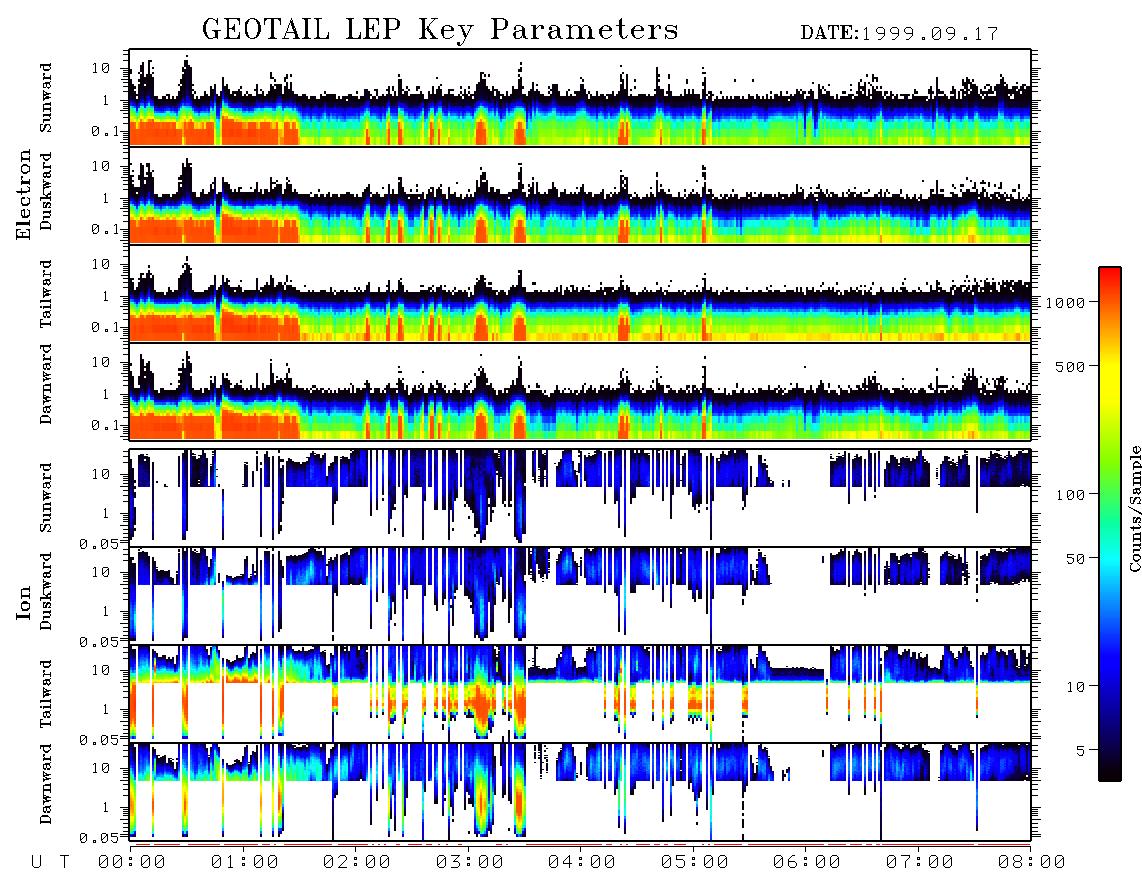This screenshot has width=1142, height=880.
Task: Click the Ion Dawnward spectrogram panel
Action: tap(580, 791)
